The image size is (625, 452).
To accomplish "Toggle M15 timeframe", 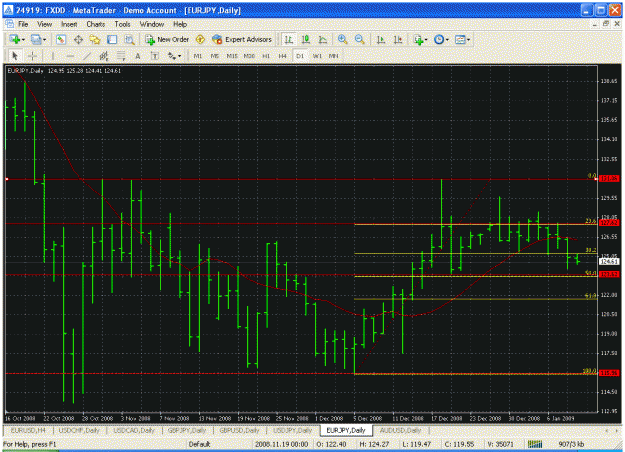I will 232,56.
